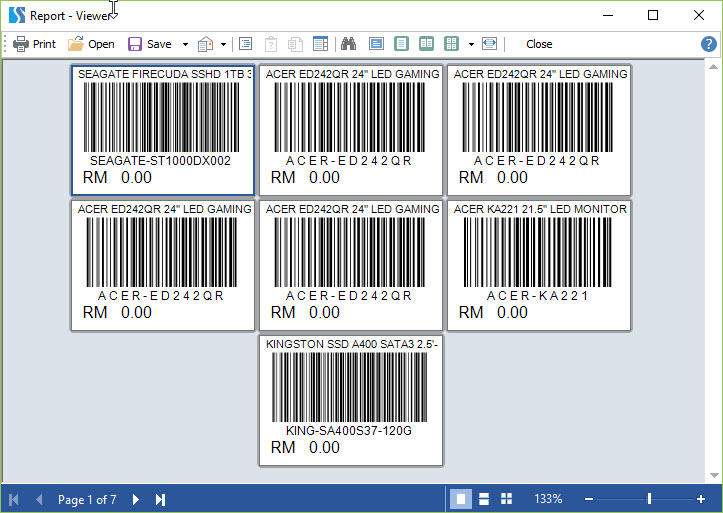The width and height of the screenshot is (723, 513).
Task: Select the multiple pages grid view icon
Action: click(451, 44)
